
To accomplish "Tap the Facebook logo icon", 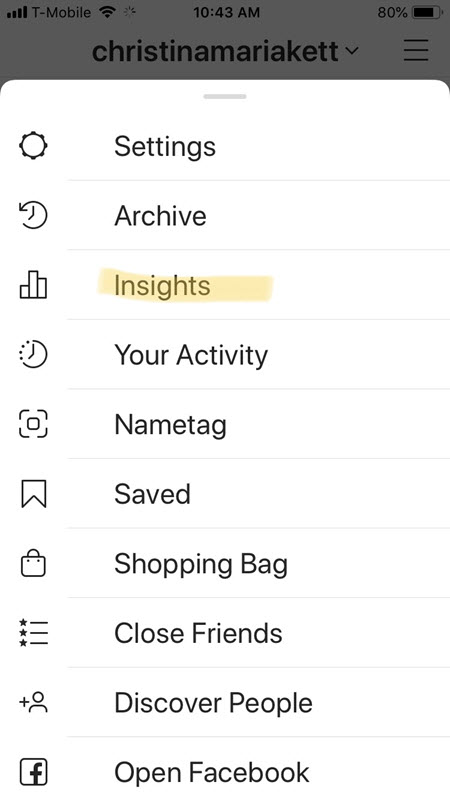I will [33, 772].
